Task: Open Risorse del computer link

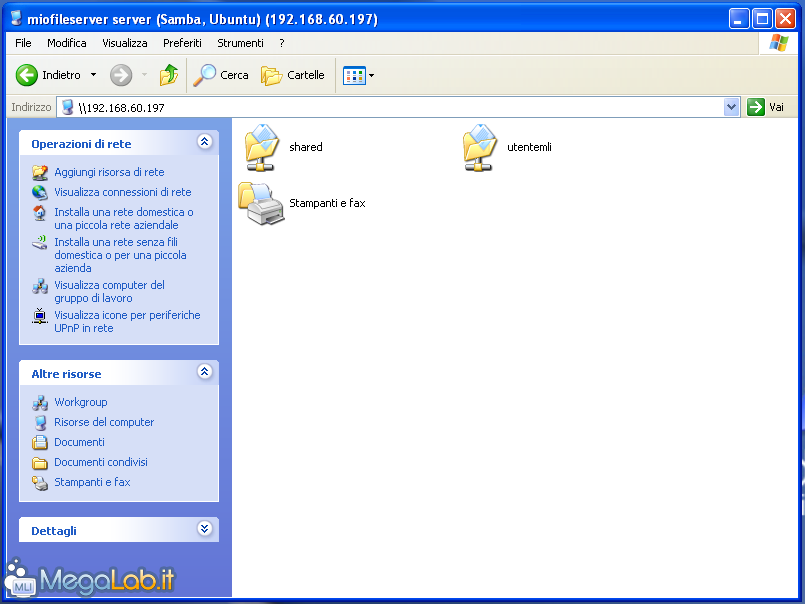Action: [104, 422]
